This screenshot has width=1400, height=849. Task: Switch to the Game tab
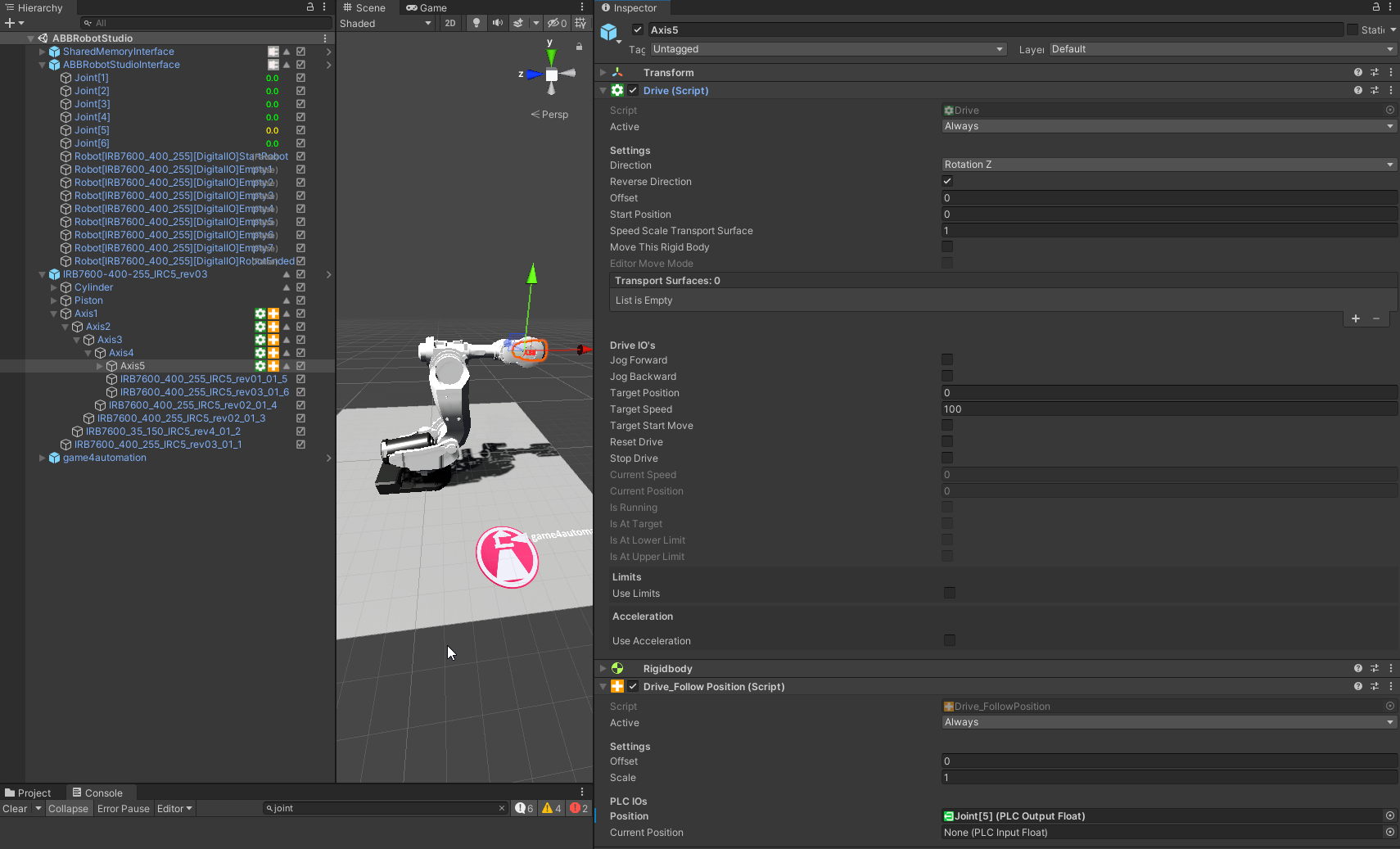click(x=427, y=8)
